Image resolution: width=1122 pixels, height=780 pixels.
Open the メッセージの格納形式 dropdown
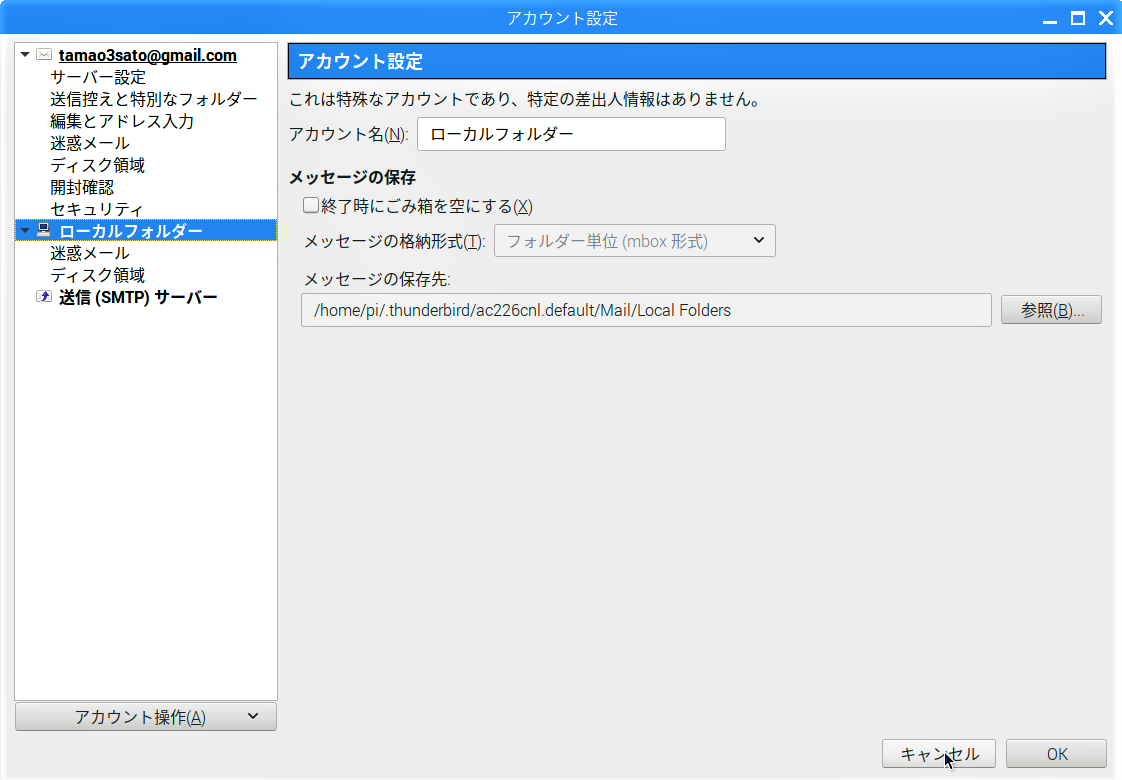click(x=635, y=241)
